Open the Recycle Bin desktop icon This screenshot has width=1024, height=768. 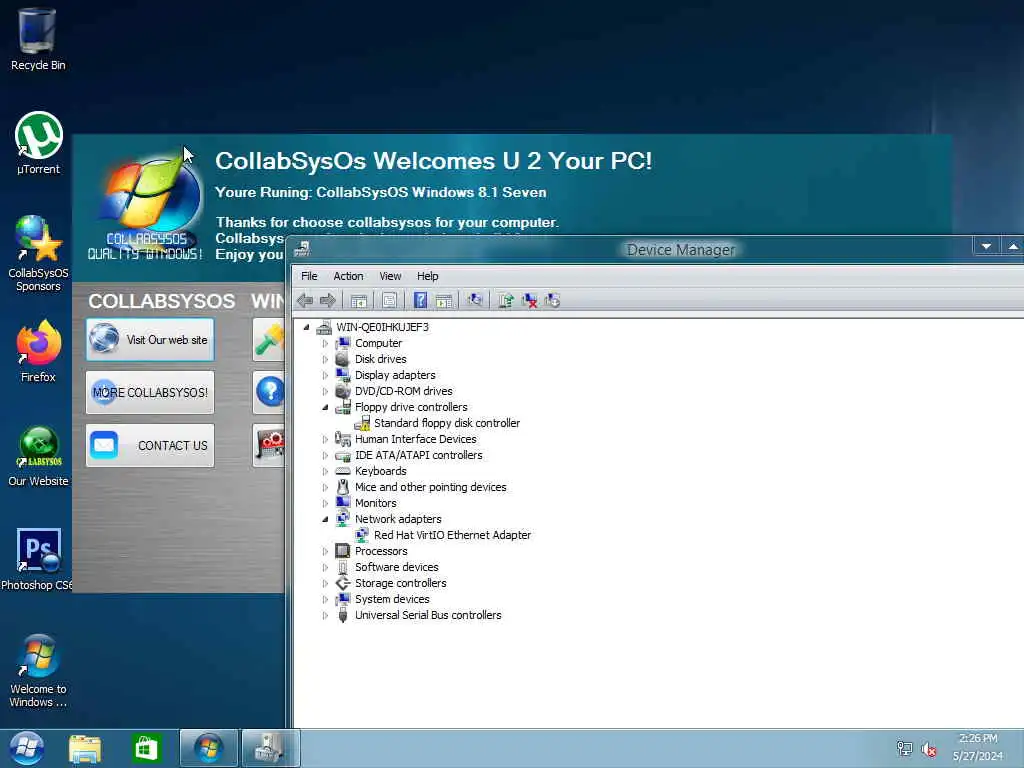[x=38, y=39]
